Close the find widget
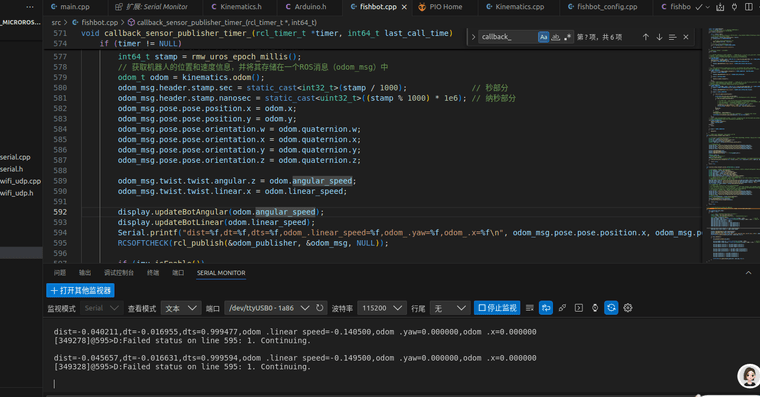Image resolution: width=760 pixels, height=397 pixels. pos(686,37)
